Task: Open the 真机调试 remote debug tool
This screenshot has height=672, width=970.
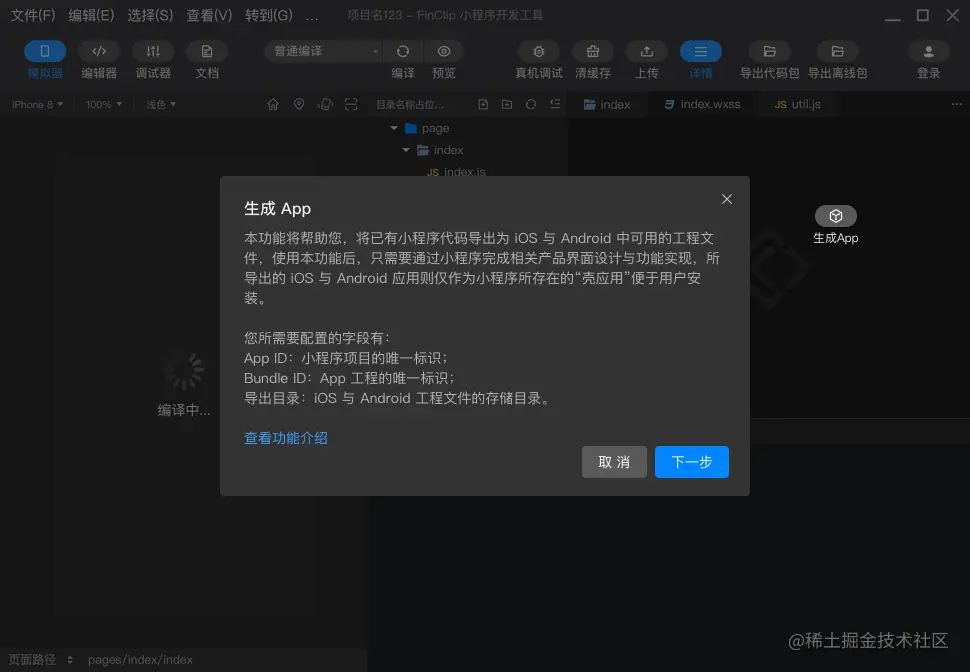Action: click(x=538, y=60)
